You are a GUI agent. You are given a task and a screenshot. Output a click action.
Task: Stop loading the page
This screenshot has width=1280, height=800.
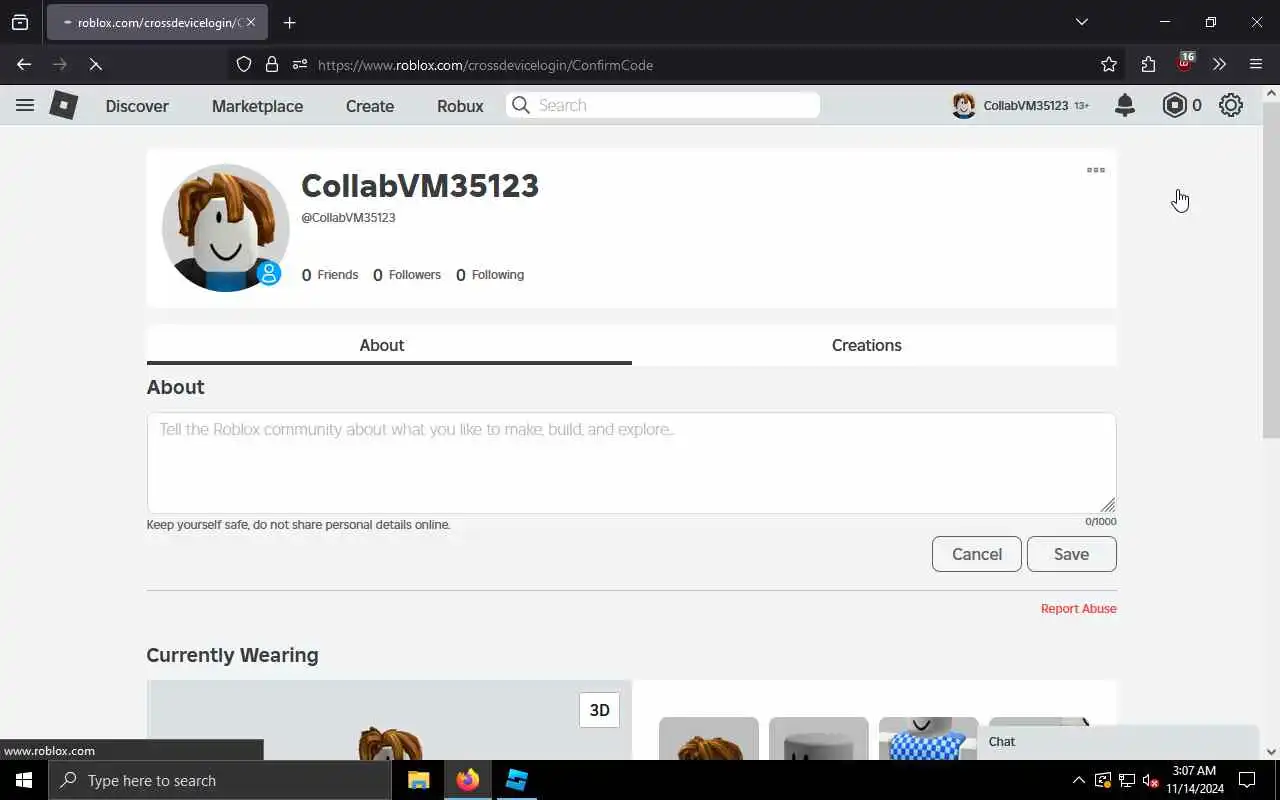coord(95,64)
